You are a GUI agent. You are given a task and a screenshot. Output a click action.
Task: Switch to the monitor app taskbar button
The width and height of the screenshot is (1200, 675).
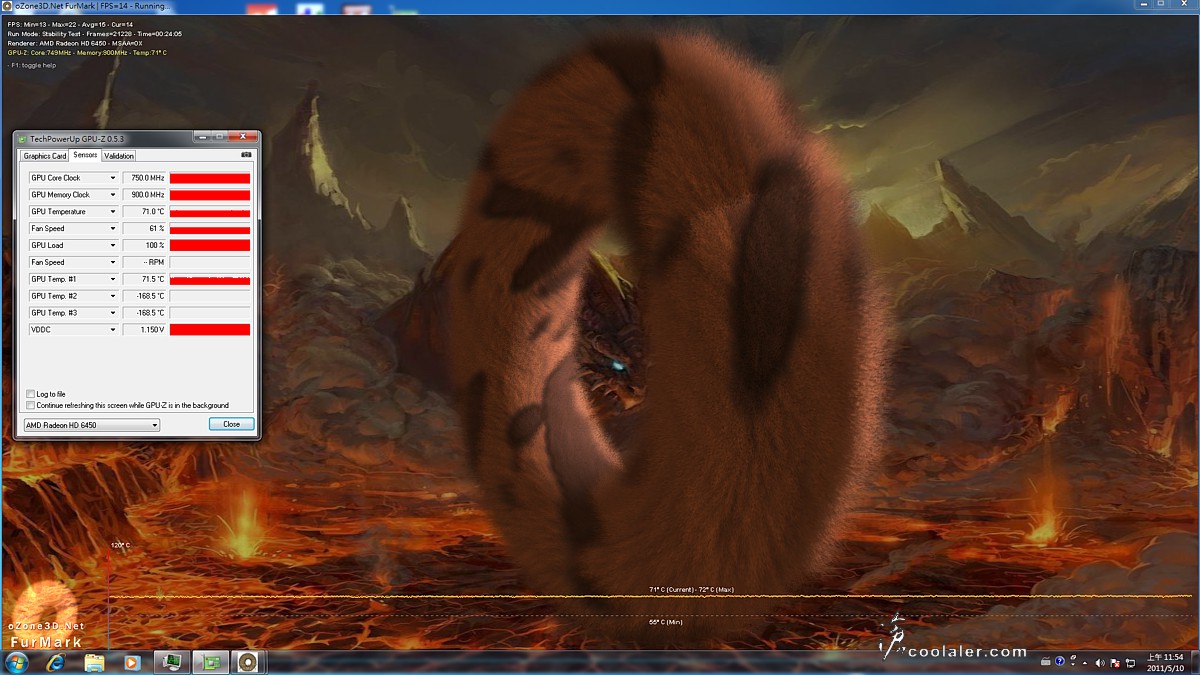tap(173, 662)
